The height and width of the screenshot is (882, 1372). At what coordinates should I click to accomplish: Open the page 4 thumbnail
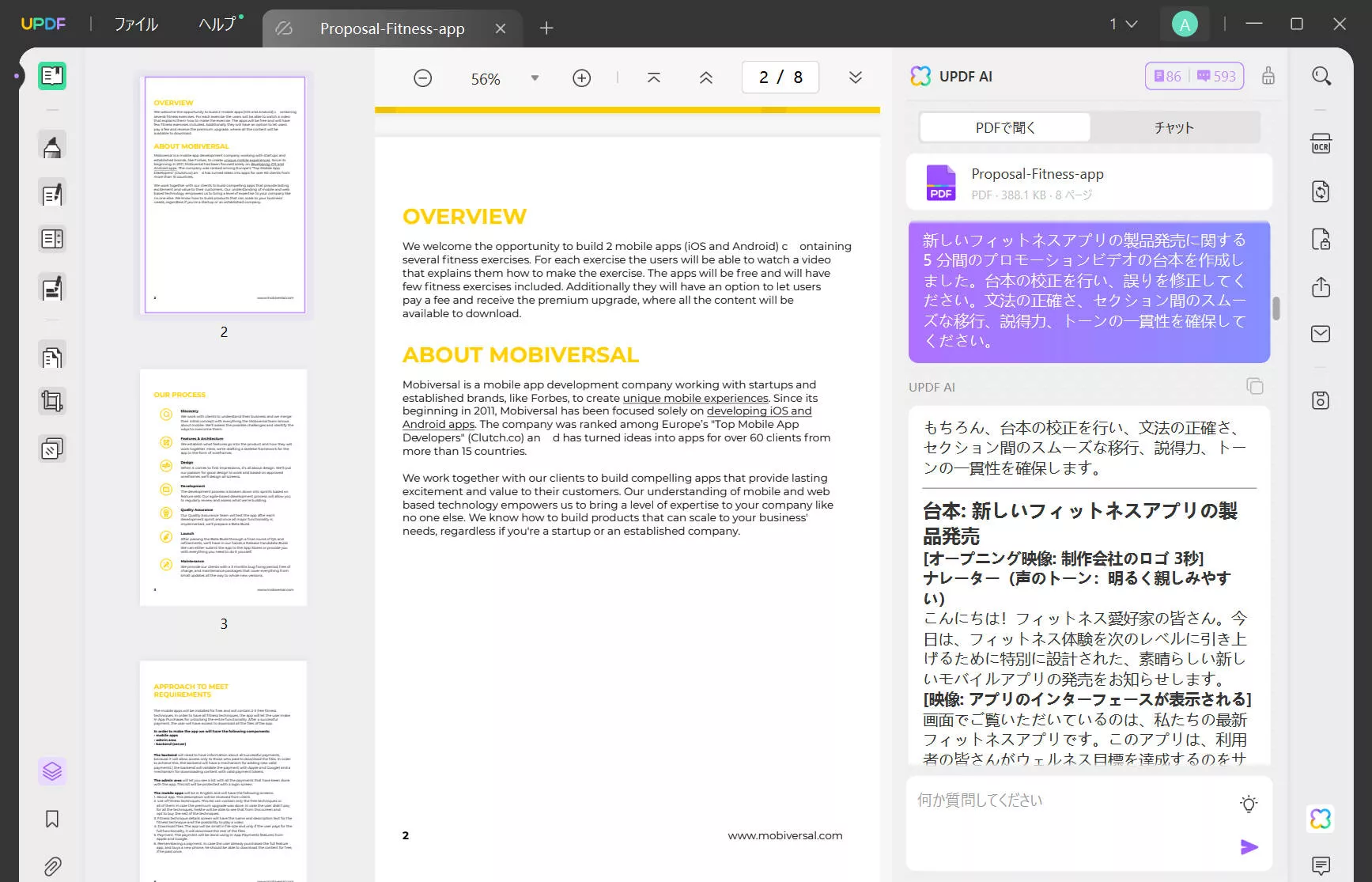pyautogui.click(x=224, y=771)
